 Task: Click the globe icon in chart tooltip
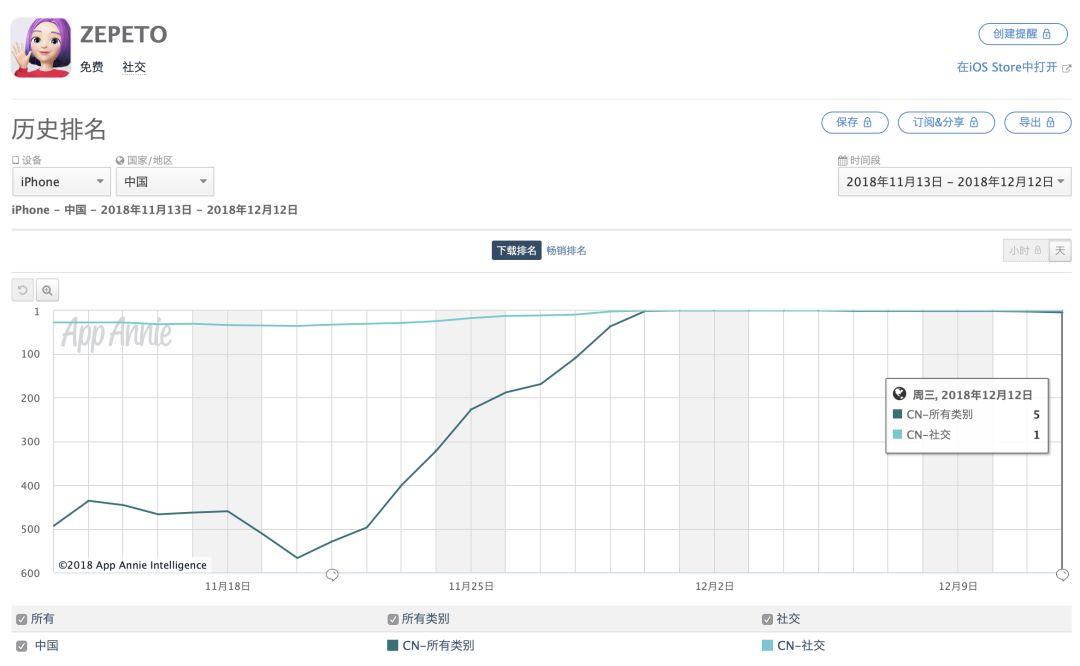click(x=900, y=394)
